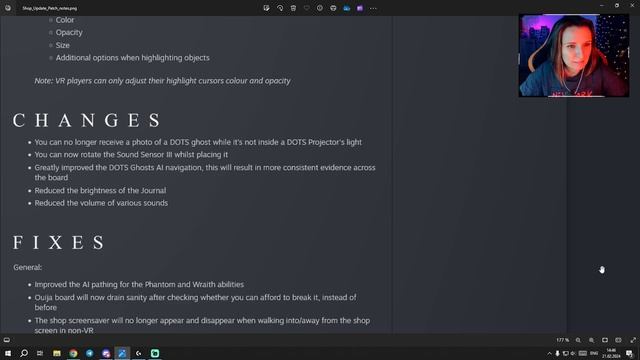Click the Zoom to fit icon

tap(605, 340)
